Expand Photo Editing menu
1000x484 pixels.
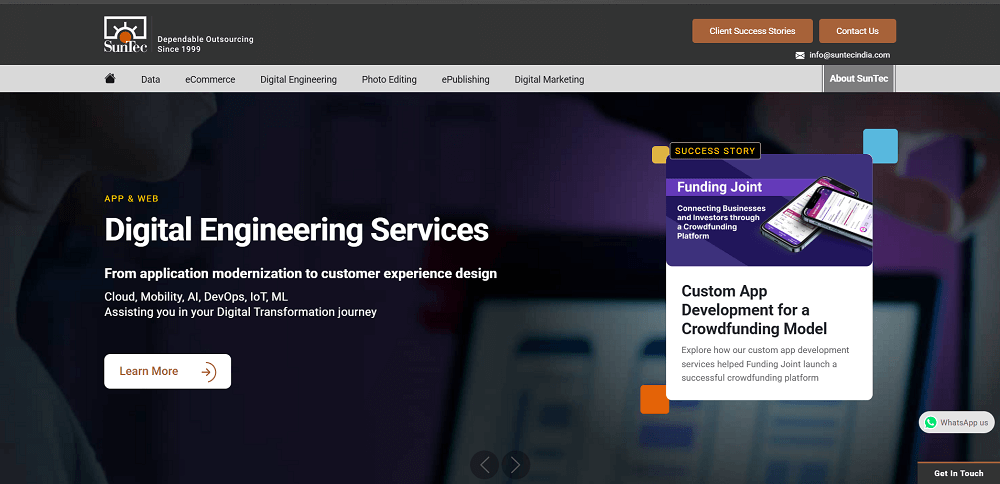(389, 79)
